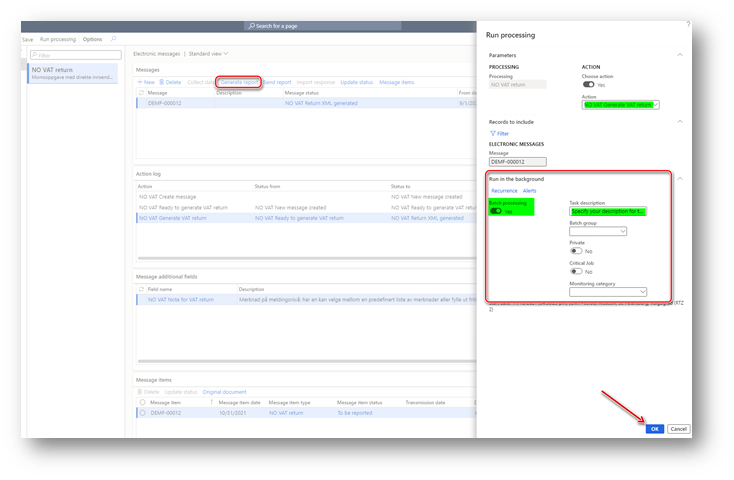Click the Task description field
The height and width of the screenshot is (480, 734).
[x=608, y=211]
